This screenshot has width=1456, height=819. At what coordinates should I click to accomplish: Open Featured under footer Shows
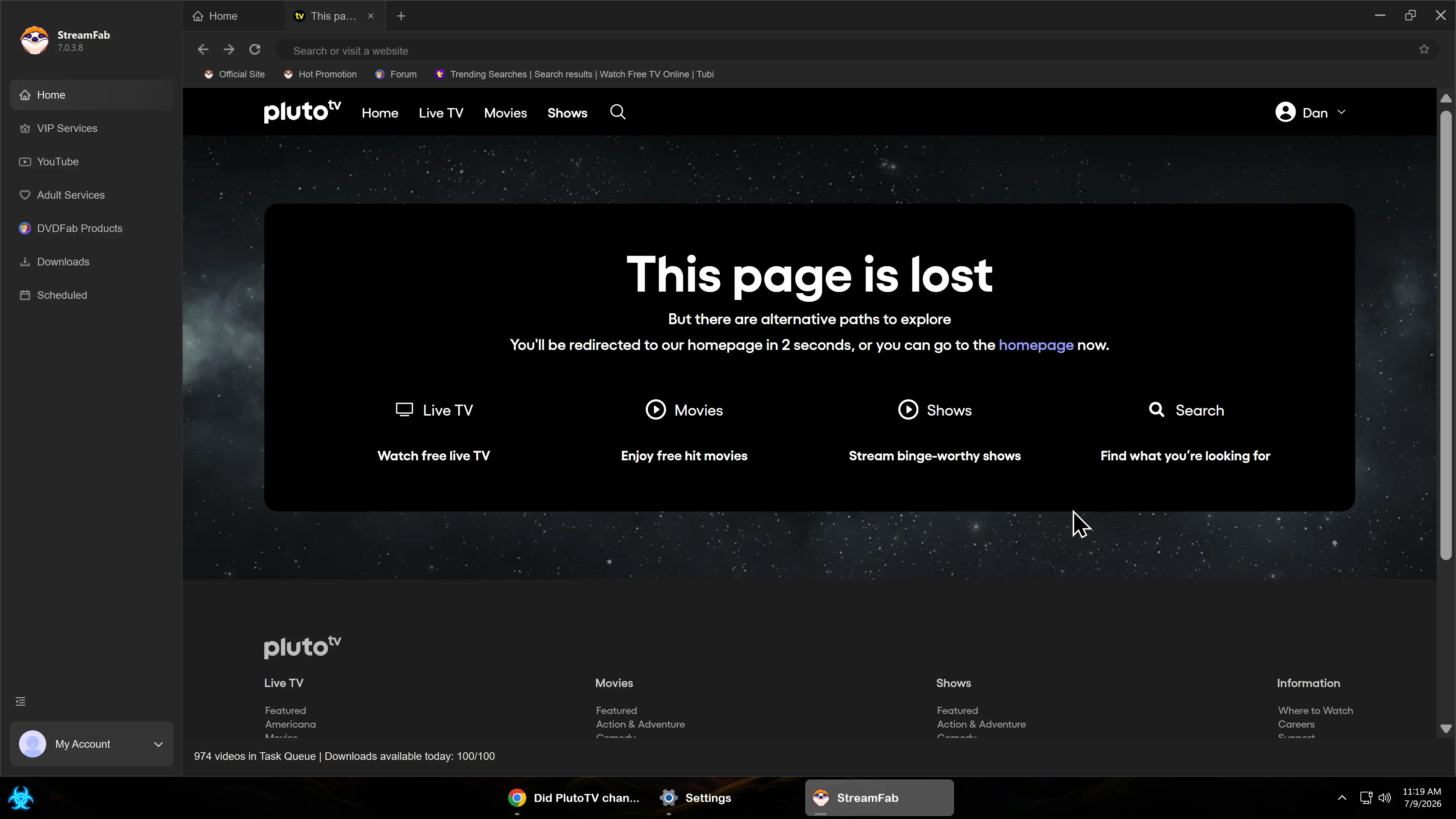click(x=957, y=711)
